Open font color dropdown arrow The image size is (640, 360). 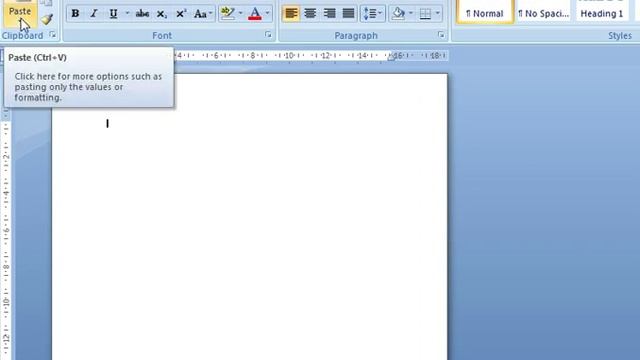click(x=267, y=13)
